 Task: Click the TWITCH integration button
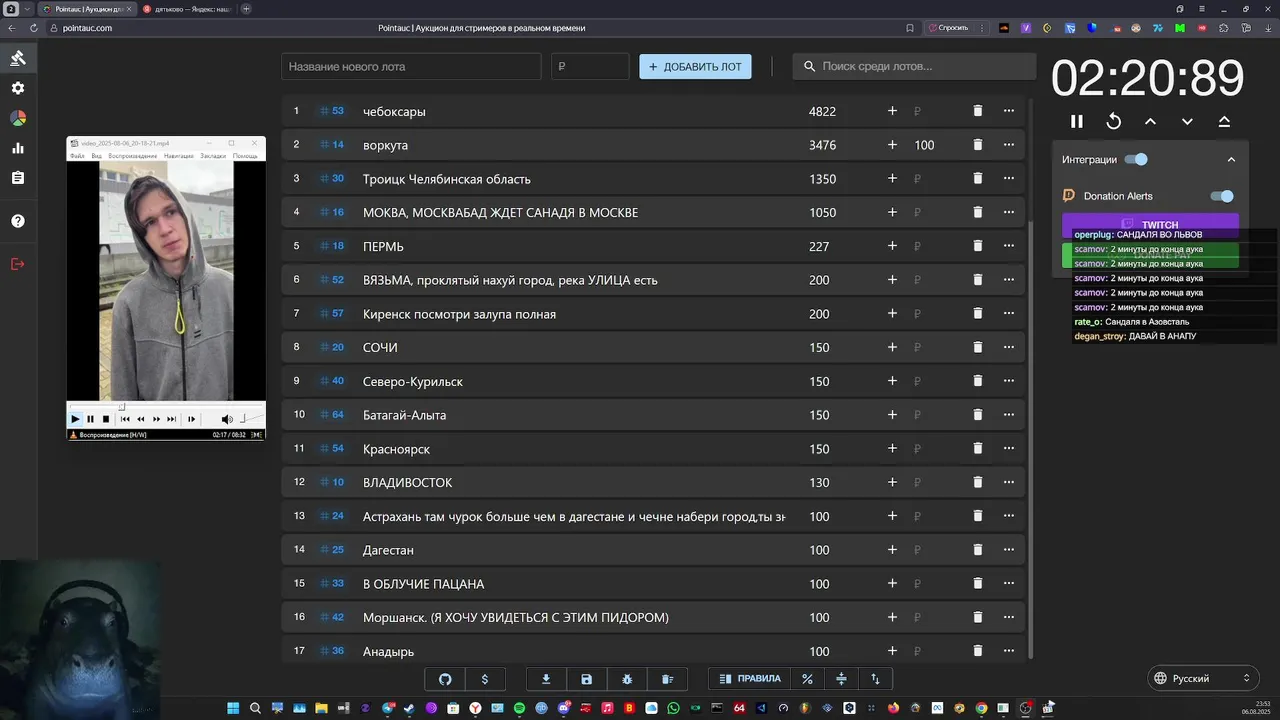[1150, 225]
